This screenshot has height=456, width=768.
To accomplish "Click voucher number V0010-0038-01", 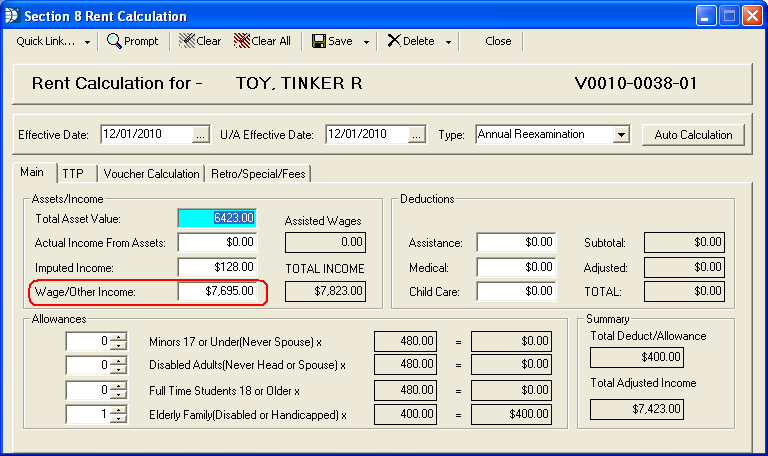I will point(636,83).
